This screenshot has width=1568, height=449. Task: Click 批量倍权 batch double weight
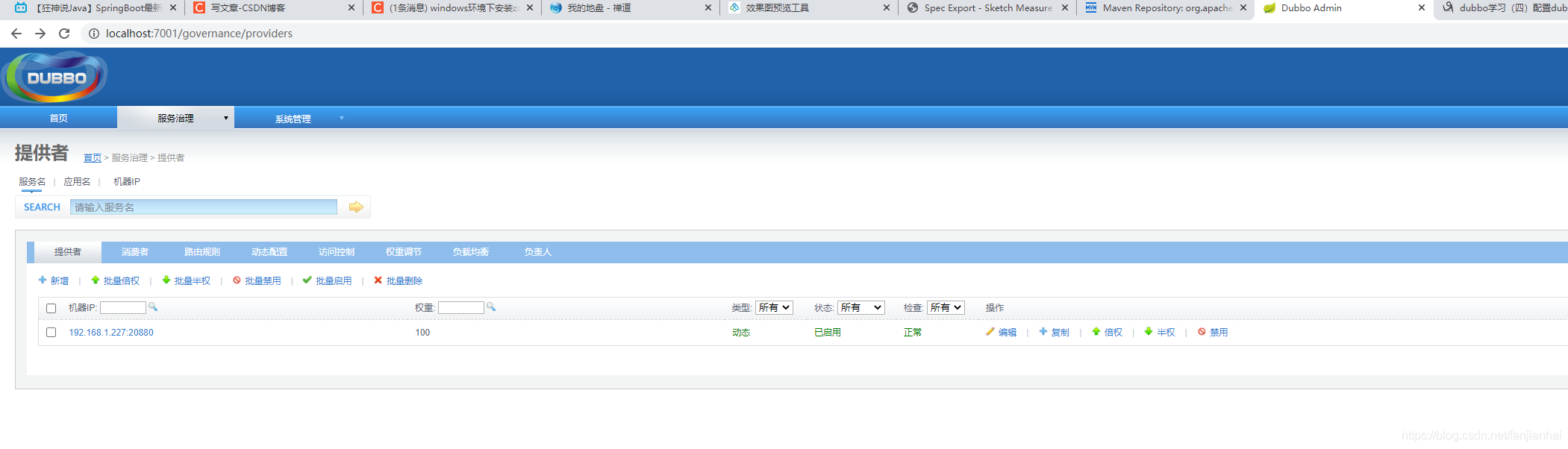point(116,281)
